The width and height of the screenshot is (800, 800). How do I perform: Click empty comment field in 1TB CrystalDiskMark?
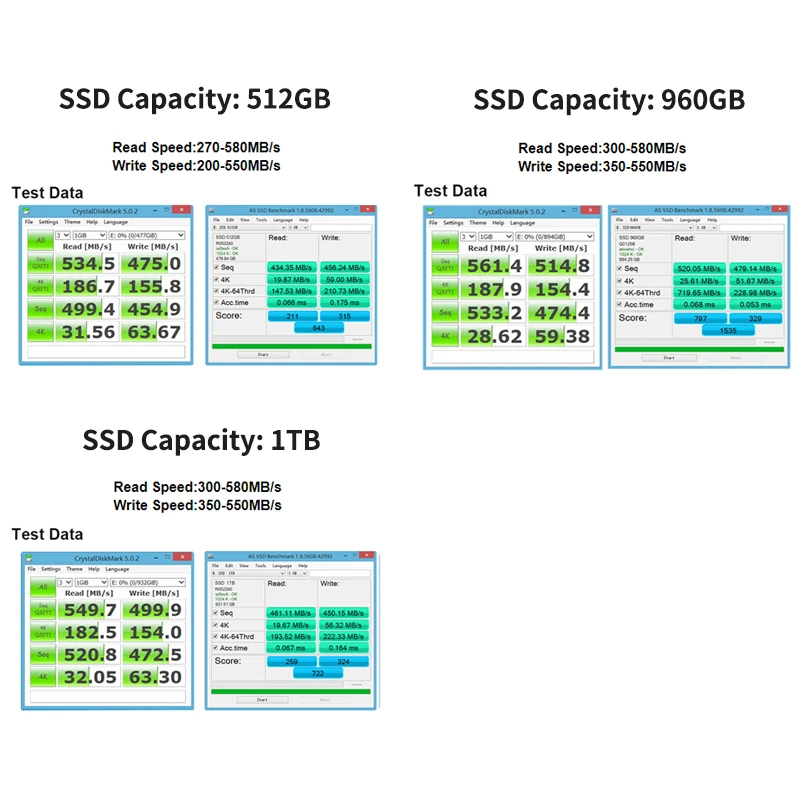click(108, 696)
